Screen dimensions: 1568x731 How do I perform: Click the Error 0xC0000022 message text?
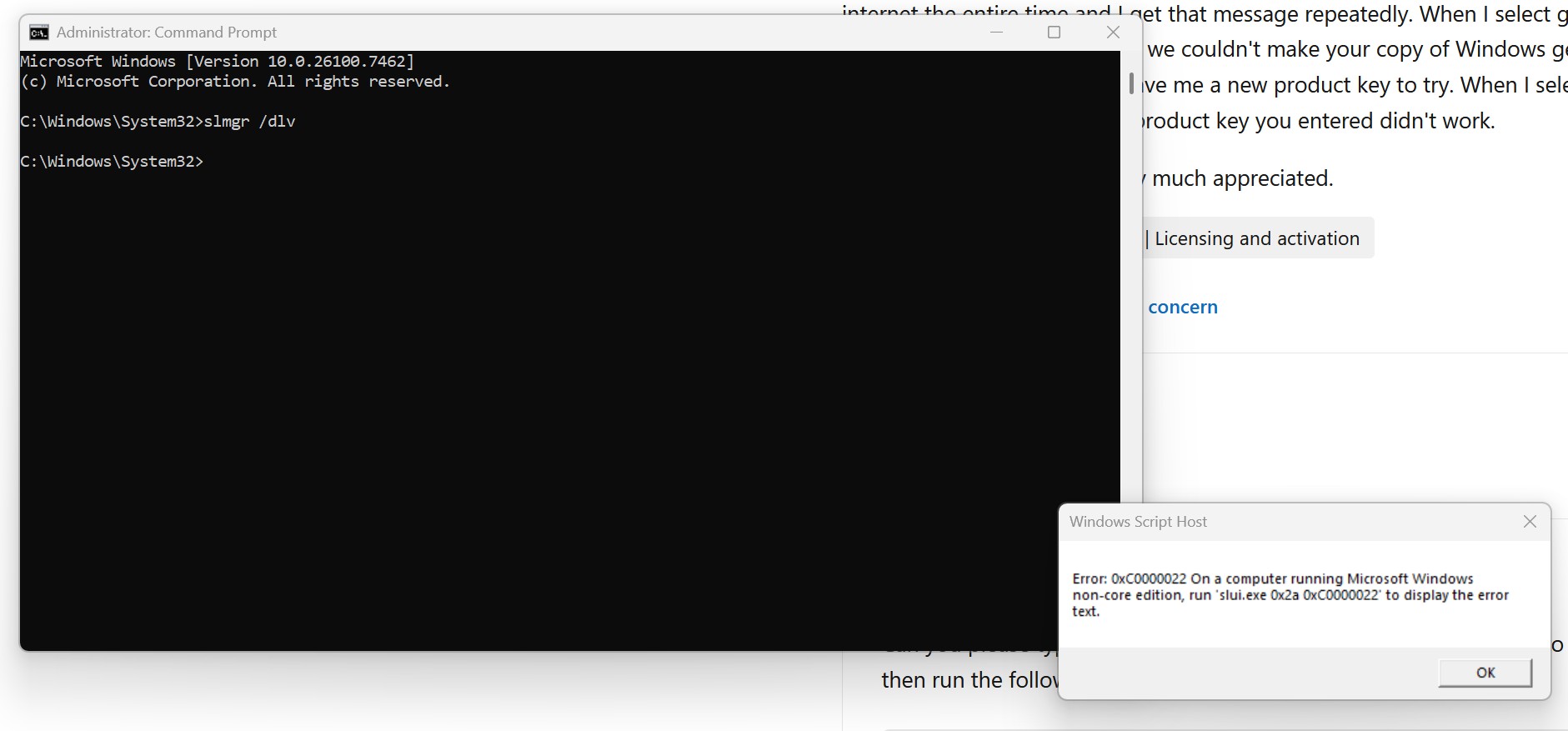(1290, 595)
